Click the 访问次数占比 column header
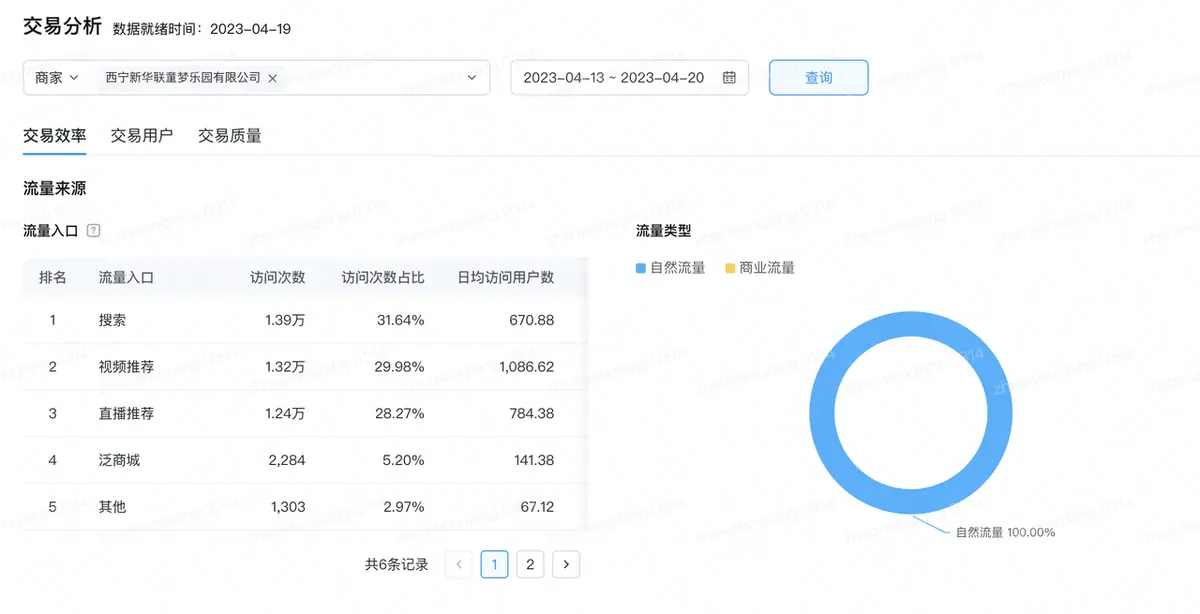This screenshot has height=614, width=1200. pos(383,278)
